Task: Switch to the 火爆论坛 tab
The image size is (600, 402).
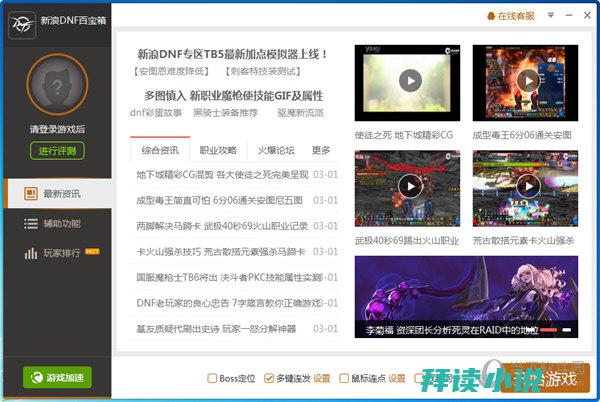Action: point(276,150)
